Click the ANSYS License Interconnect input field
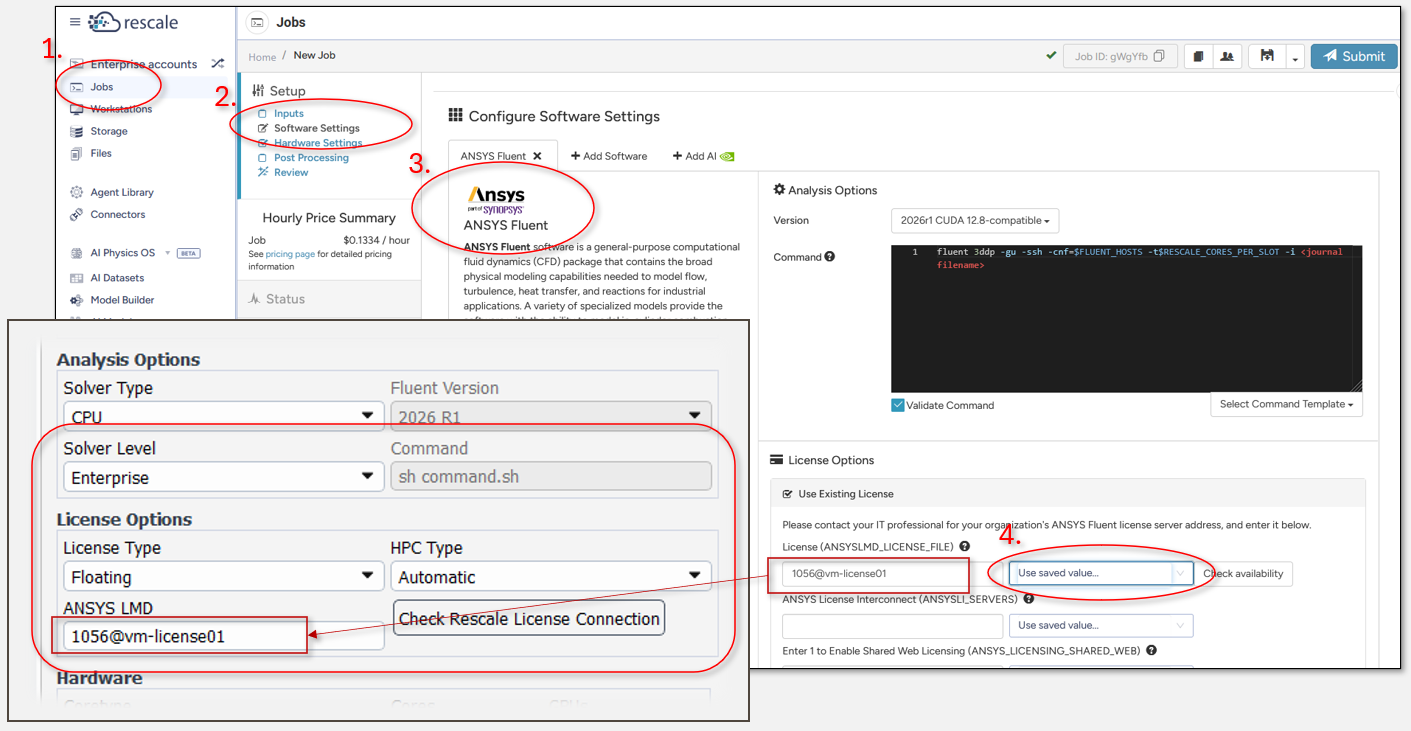 [x=892, y=626]
